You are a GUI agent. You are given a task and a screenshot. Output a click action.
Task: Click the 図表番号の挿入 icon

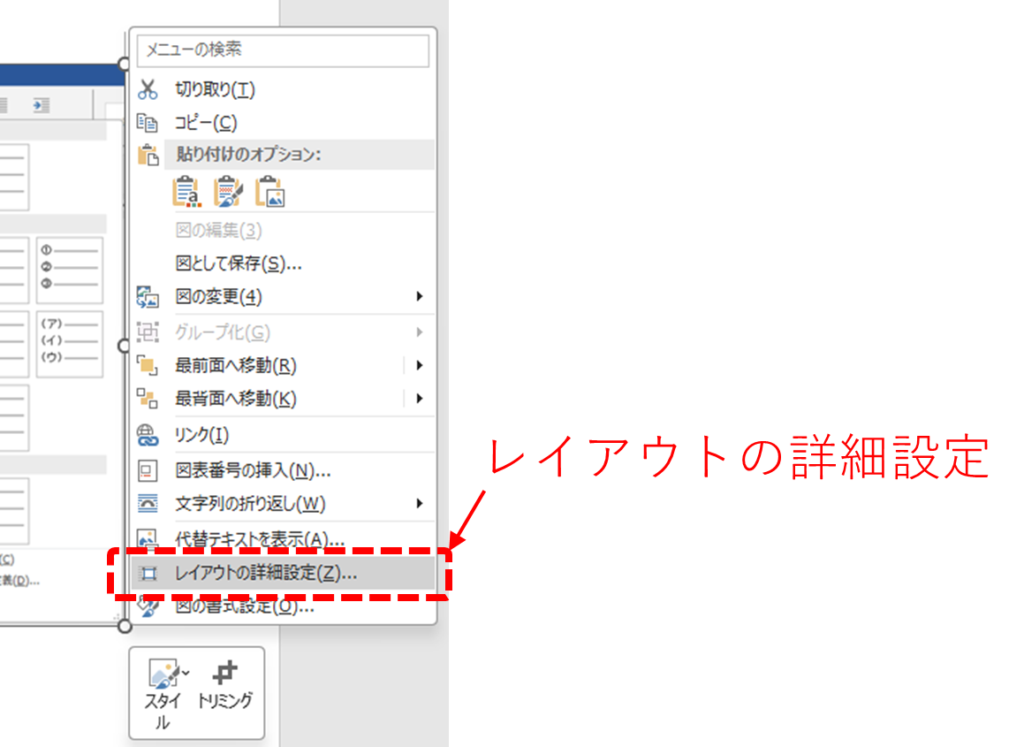(x=148, y=470)
